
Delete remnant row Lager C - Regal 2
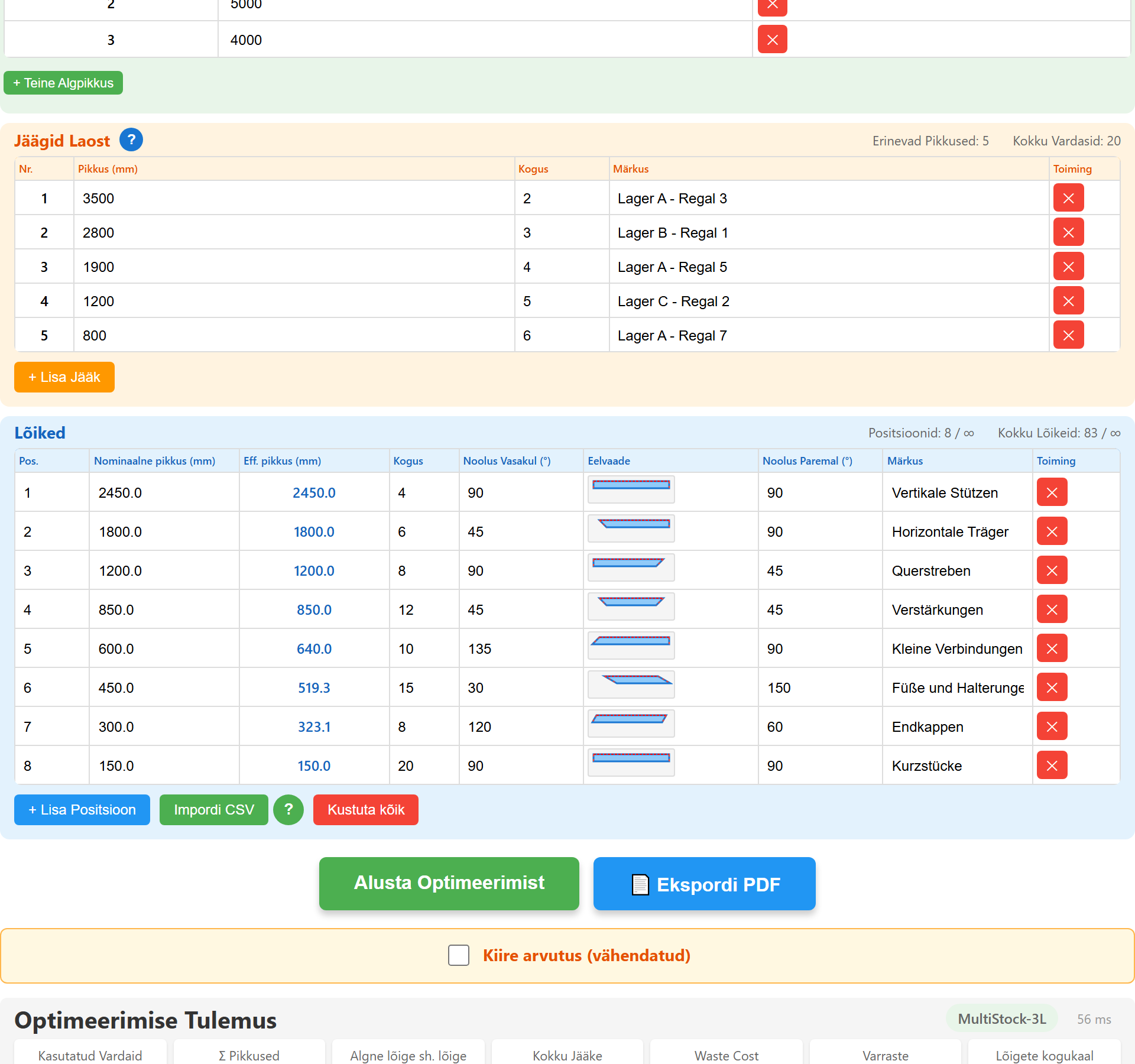[1068, 301]
